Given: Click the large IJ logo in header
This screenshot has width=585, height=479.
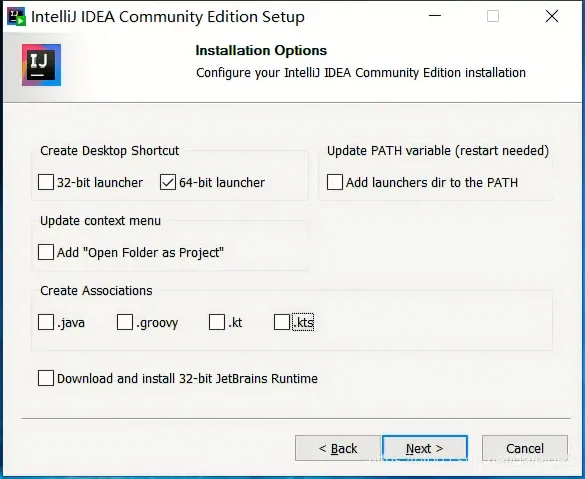Looking at the screenshot, I should tap(41, 65).
